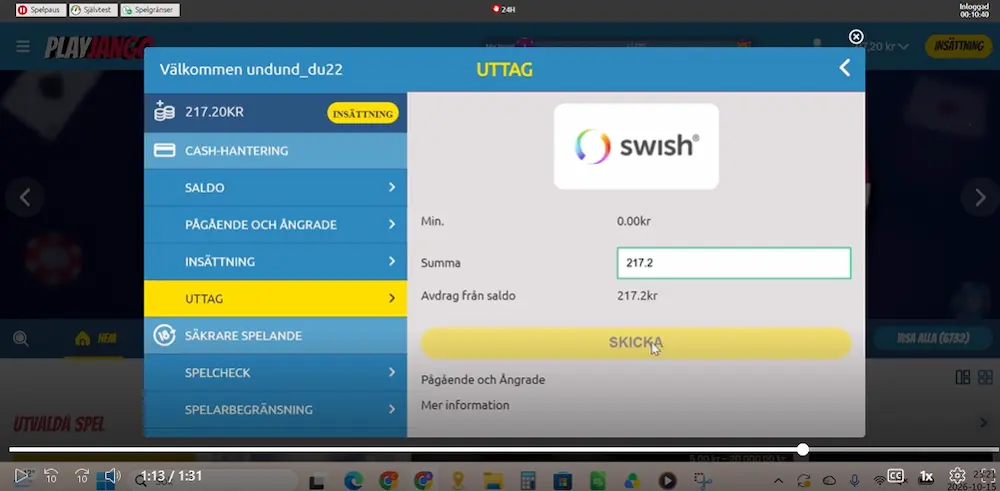Switch to four-tile grid view icon
The height and width of the screenshot is (491, 1000).
pyautogui.click(x=985, y=377)
